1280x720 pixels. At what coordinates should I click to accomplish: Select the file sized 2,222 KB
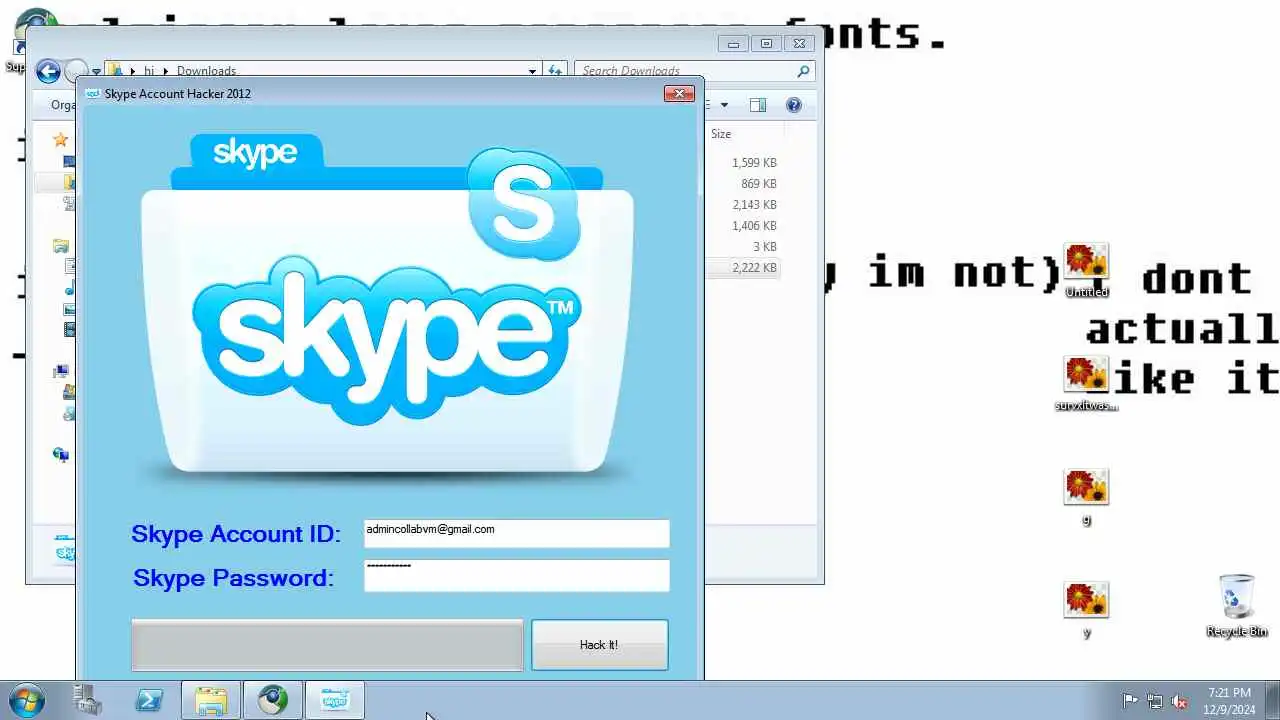click(754, 268)
